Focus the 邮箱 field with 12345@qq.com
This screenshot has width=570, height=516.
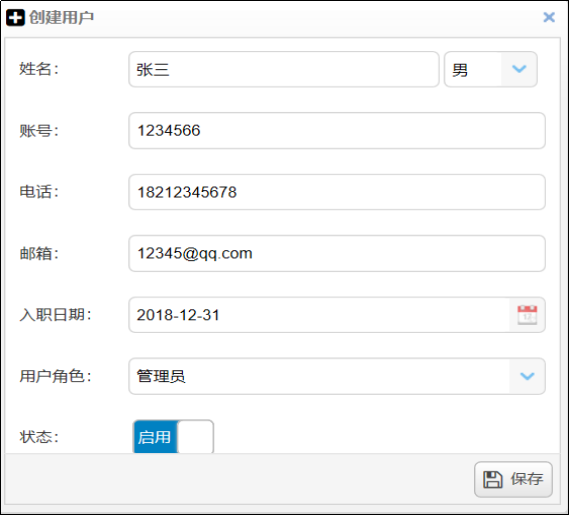click(337, 253)
